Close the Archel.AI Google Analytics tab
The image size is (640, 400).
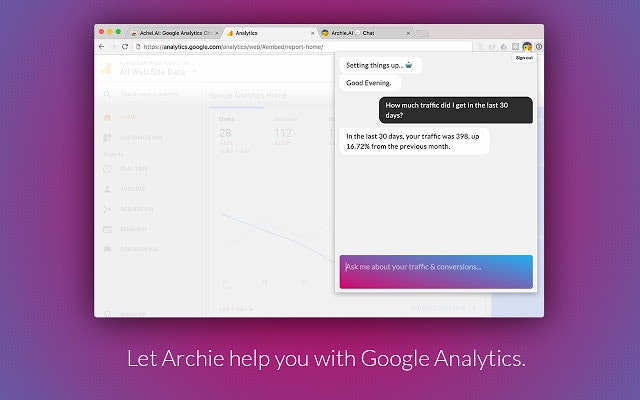[217, 33]
